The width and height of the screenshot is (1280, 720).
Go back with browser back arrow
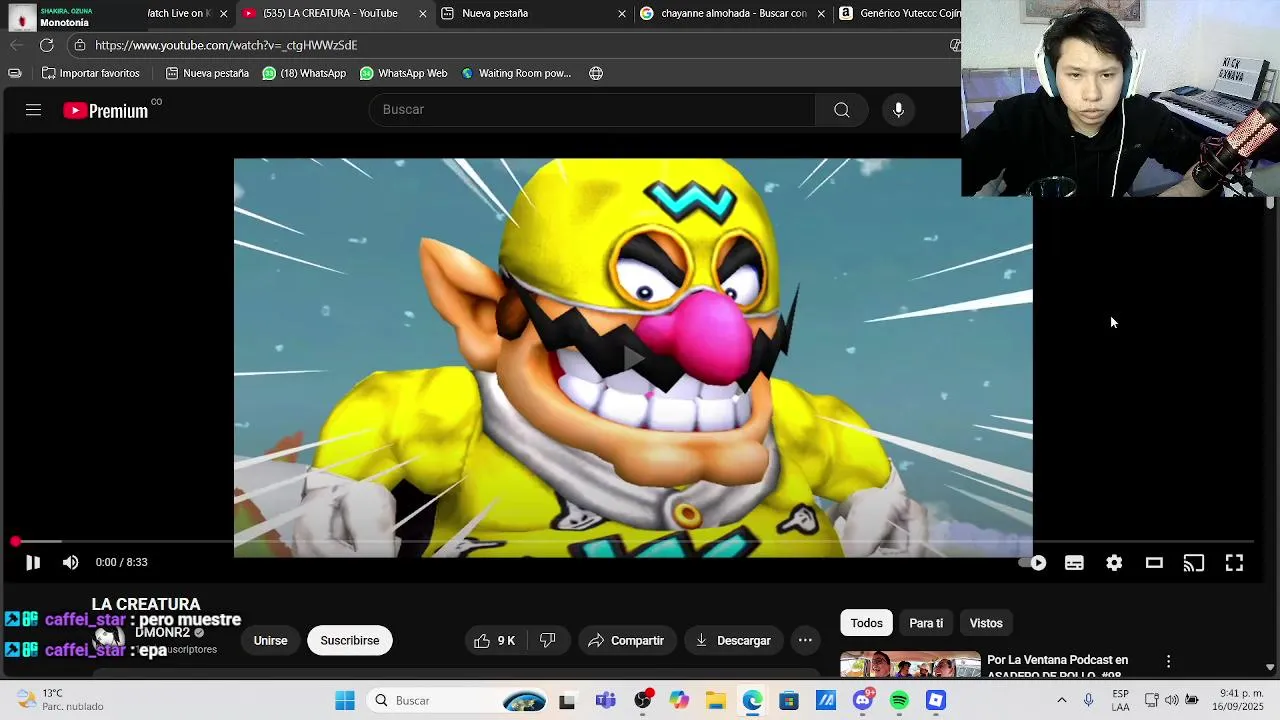pos(16,45)
